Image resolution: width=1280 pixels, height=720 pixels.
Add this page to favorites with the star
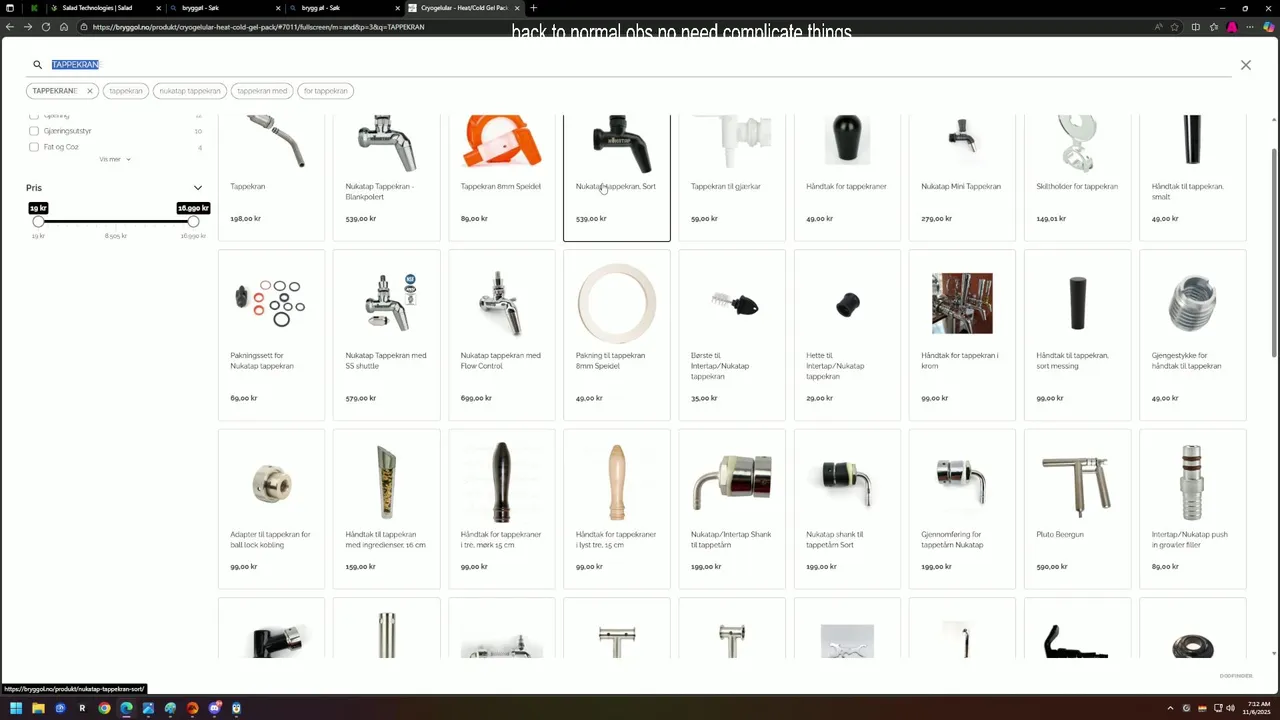1174,27
